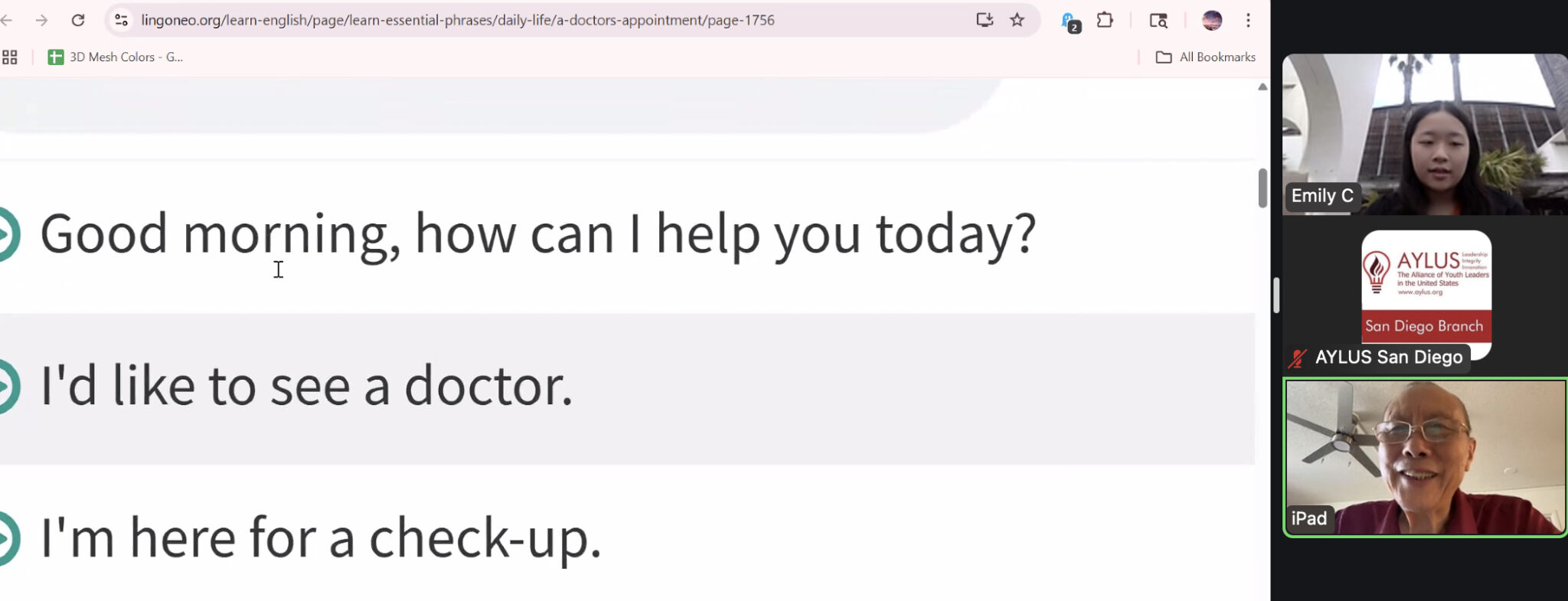The image size is (1568, 601).
Task: Open the Chrome three-dot menu
Action: click(1248, 20)
